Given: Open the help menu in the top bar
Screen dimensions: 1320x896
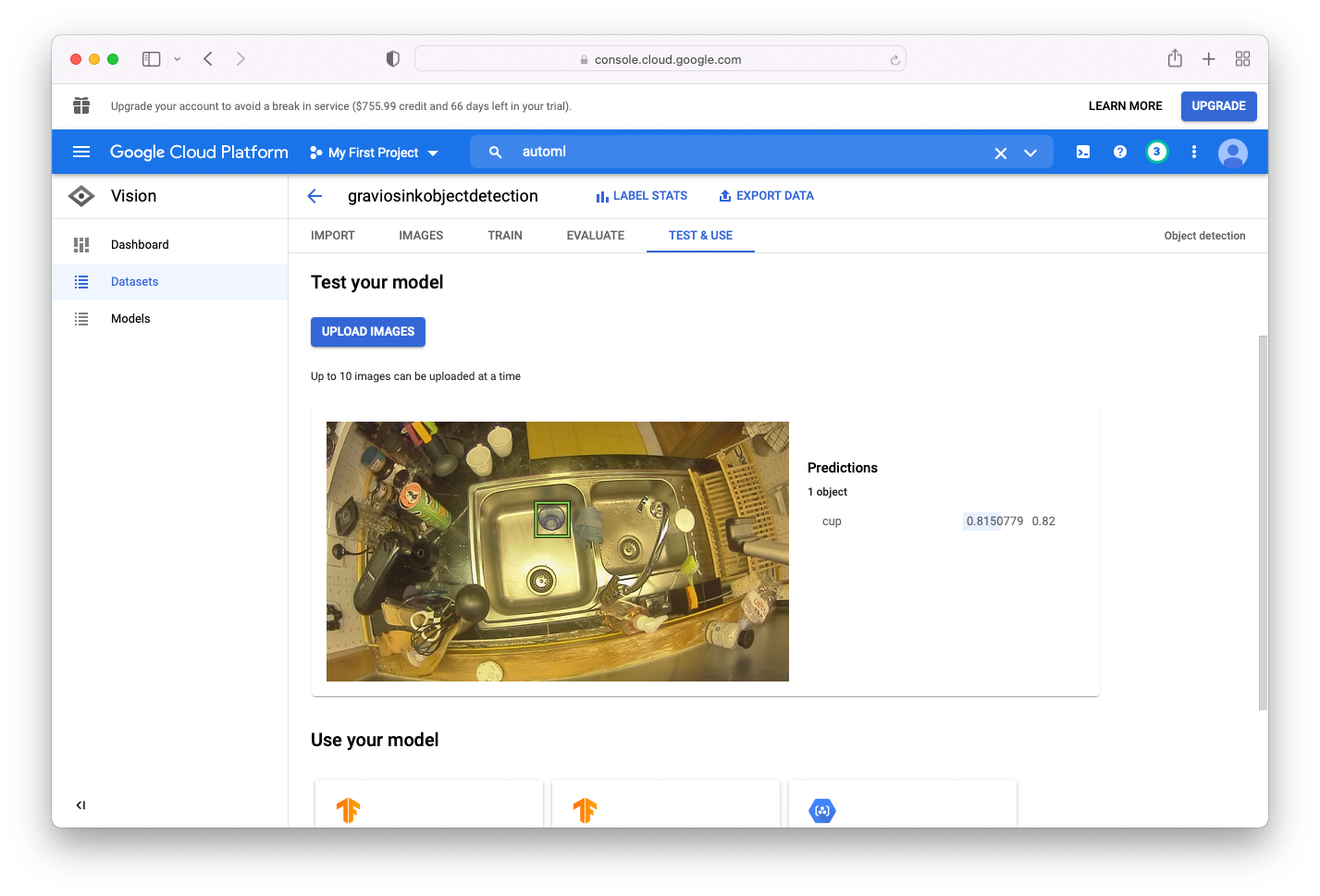Looking at the screenshot, I should pos(1119,152).
